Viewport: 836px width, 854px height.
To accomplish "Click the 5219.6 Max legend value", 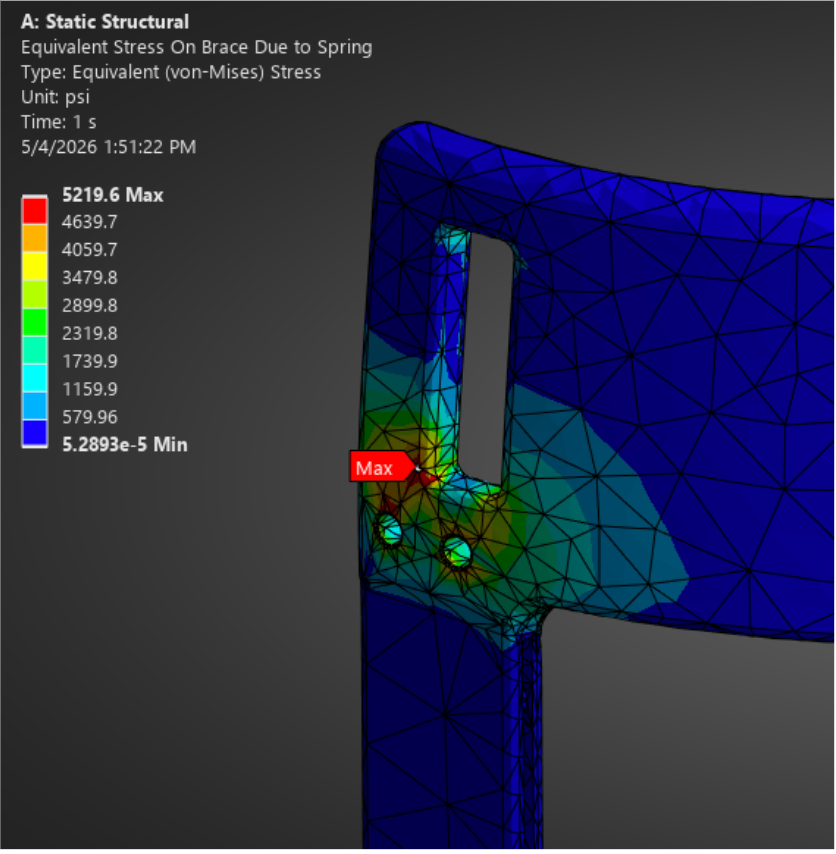I will [x=113, y=195].
